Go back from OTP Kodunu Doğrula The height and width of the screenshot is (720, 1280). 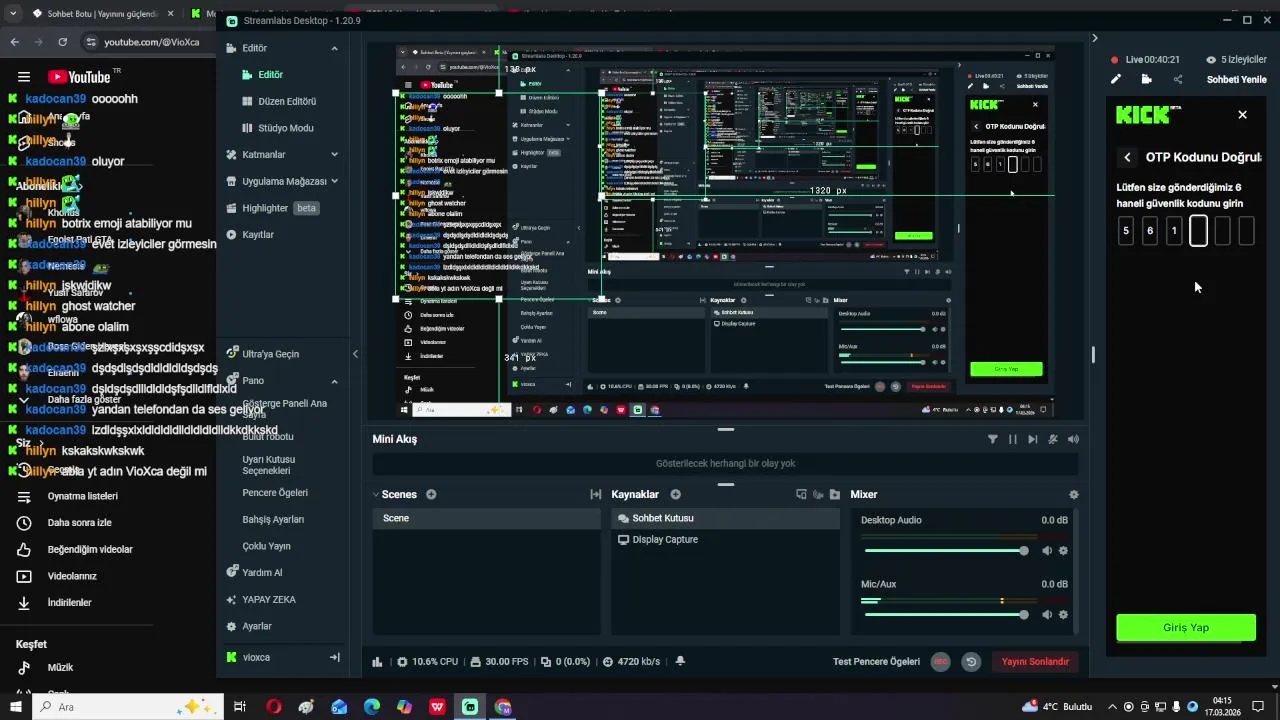(x=1127, y=157)
